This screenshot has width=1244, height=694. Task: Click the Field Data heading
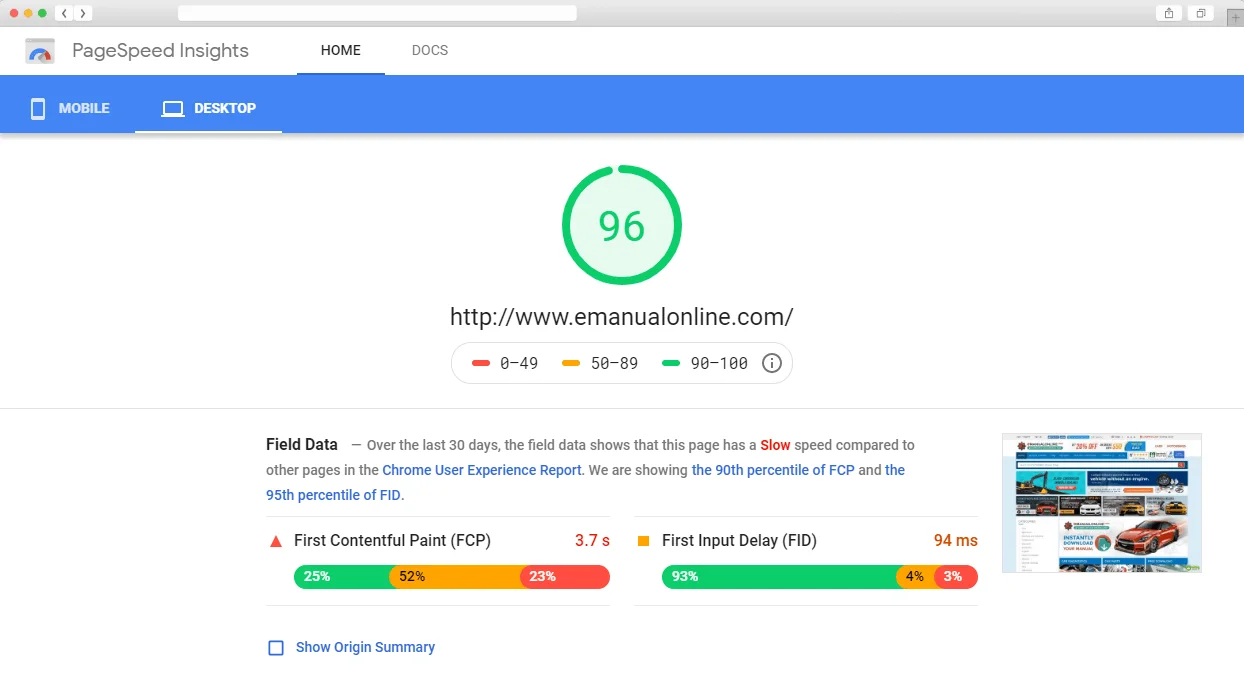click(x=302, y=445)
